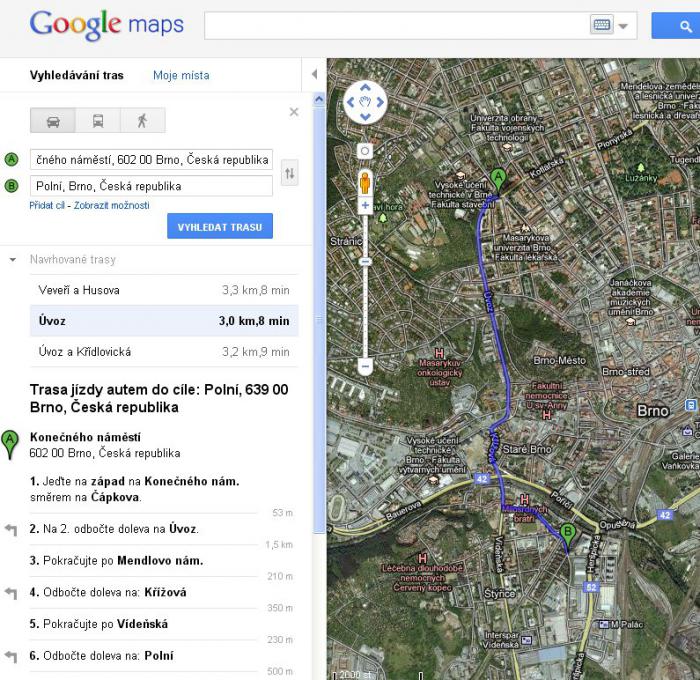Screen dimensions: 700x680
Task: Click the pan control hand icon
Action: 365,101
